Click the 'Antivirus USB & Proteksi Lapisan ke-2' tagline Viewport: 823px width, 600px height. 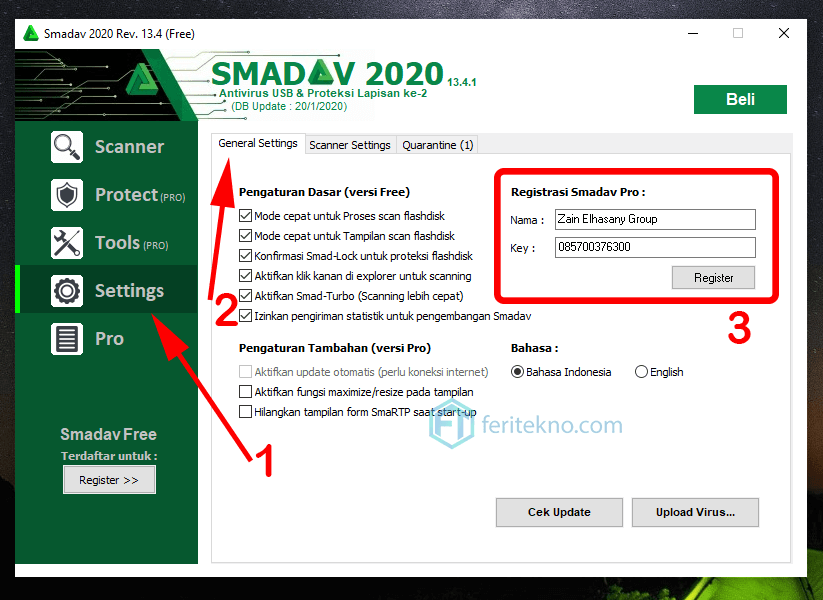tap(323, 93)
